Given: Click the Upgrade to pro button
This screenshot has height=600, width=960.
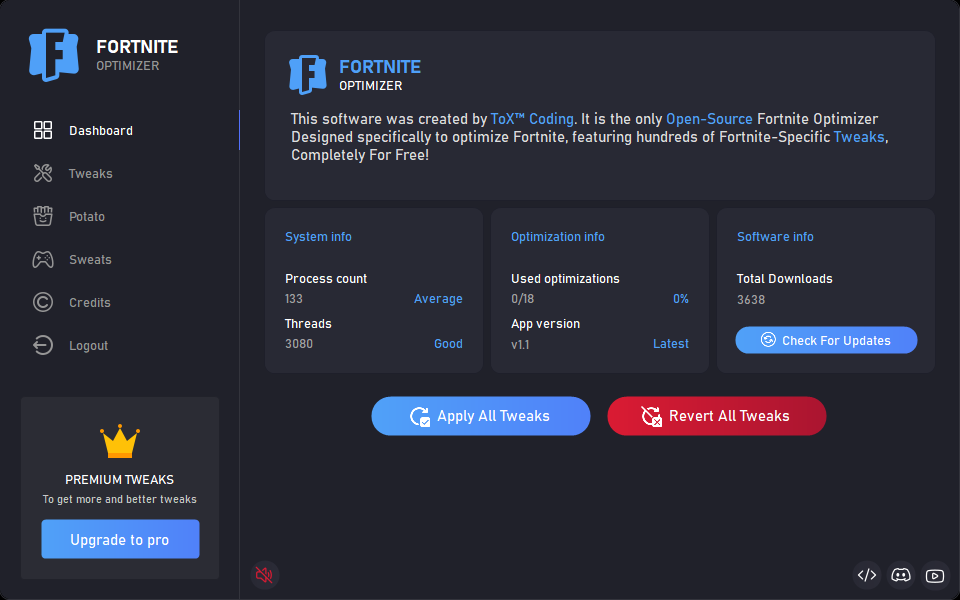Looking at the screenshot, I should pyautogui.click(x=120, y=539).
